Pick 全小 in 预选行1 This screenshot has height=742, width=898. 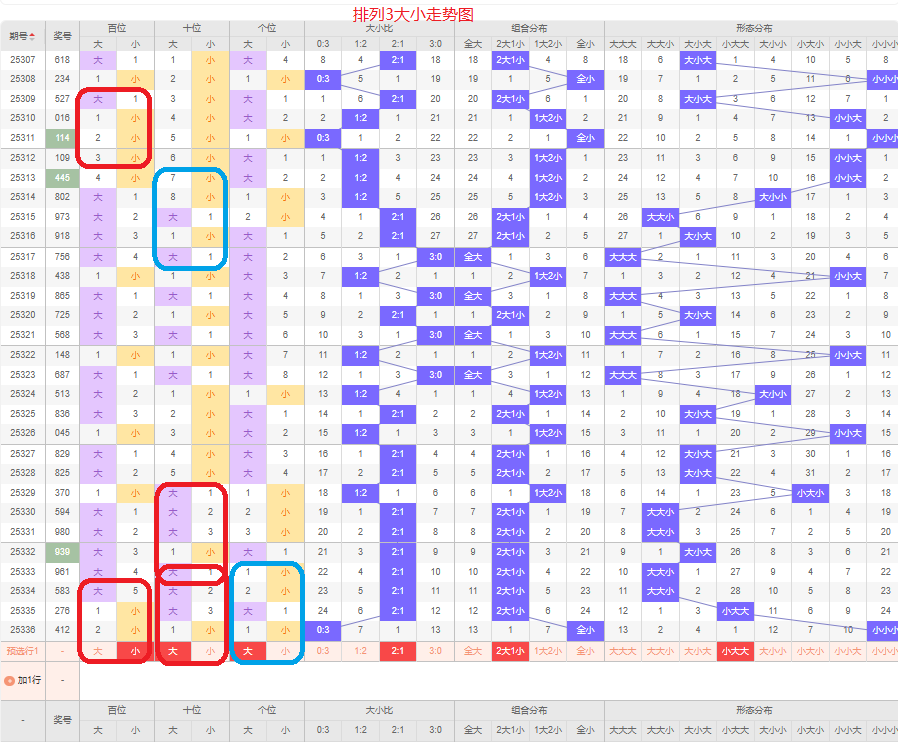[585, 651]
